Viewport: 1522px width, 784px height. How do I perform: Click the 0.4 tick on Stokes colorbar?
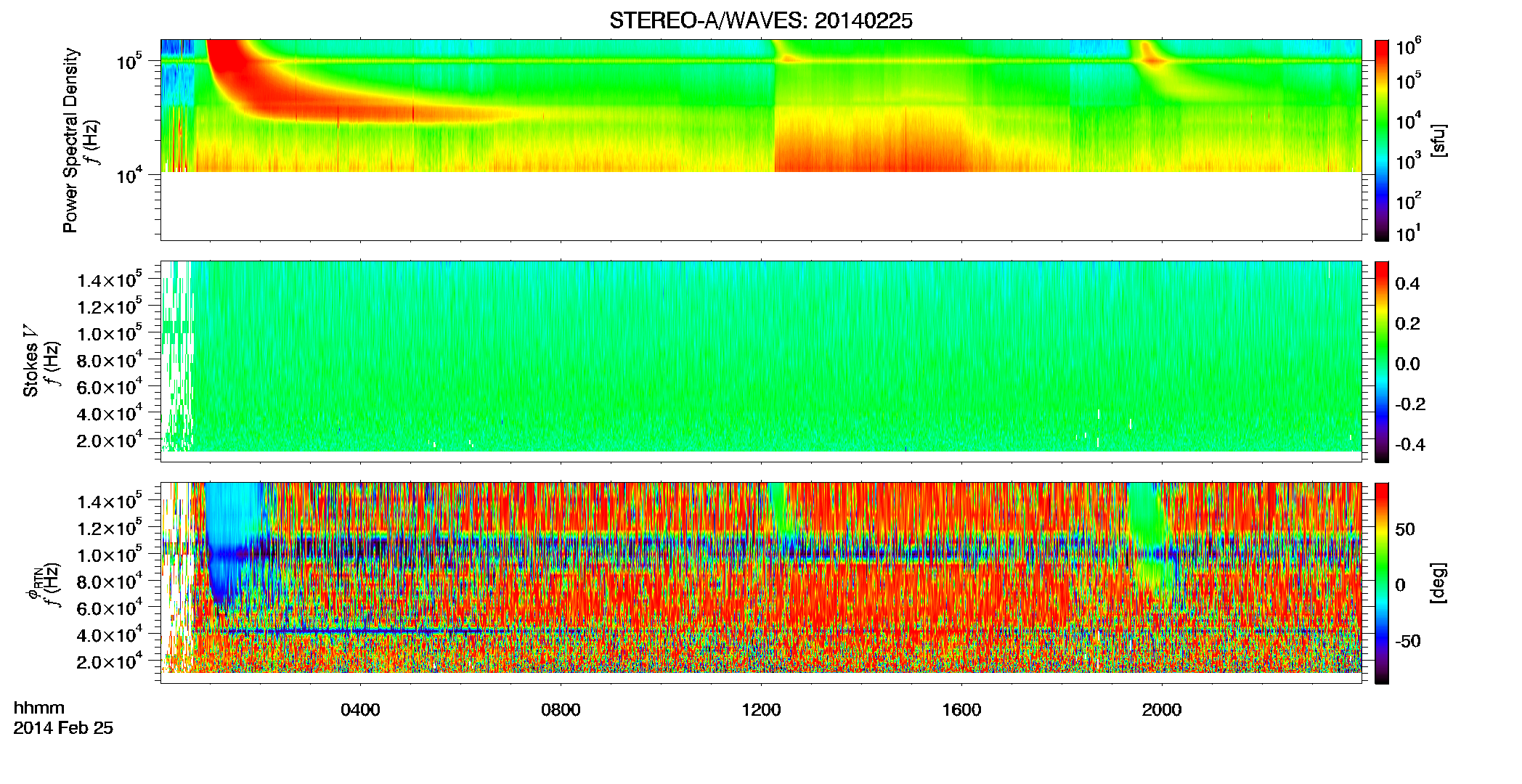click(x=1407, y=284)
